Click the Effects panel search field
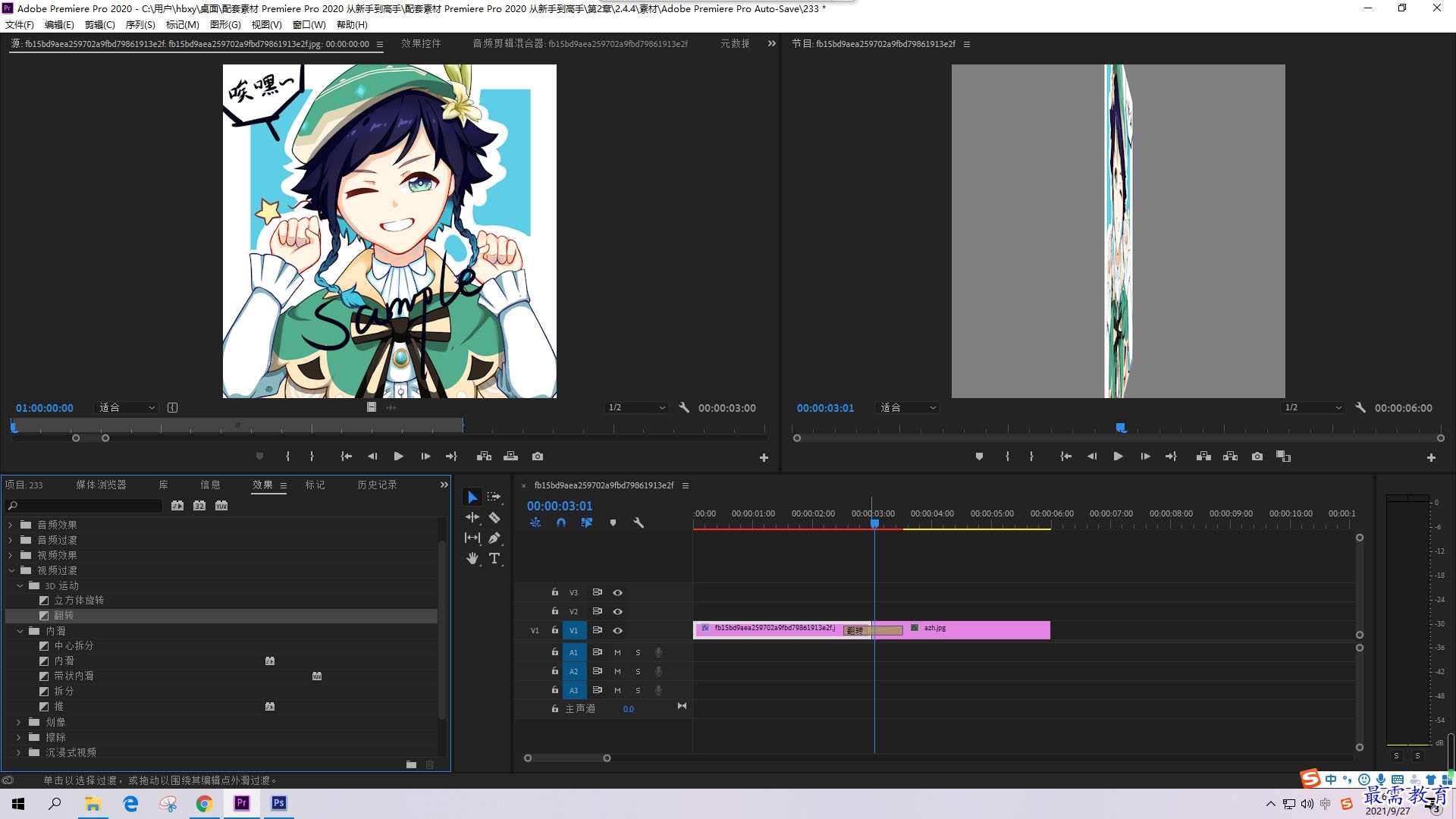The height and width of the screenshot is (819, 1456). point(84,506)
